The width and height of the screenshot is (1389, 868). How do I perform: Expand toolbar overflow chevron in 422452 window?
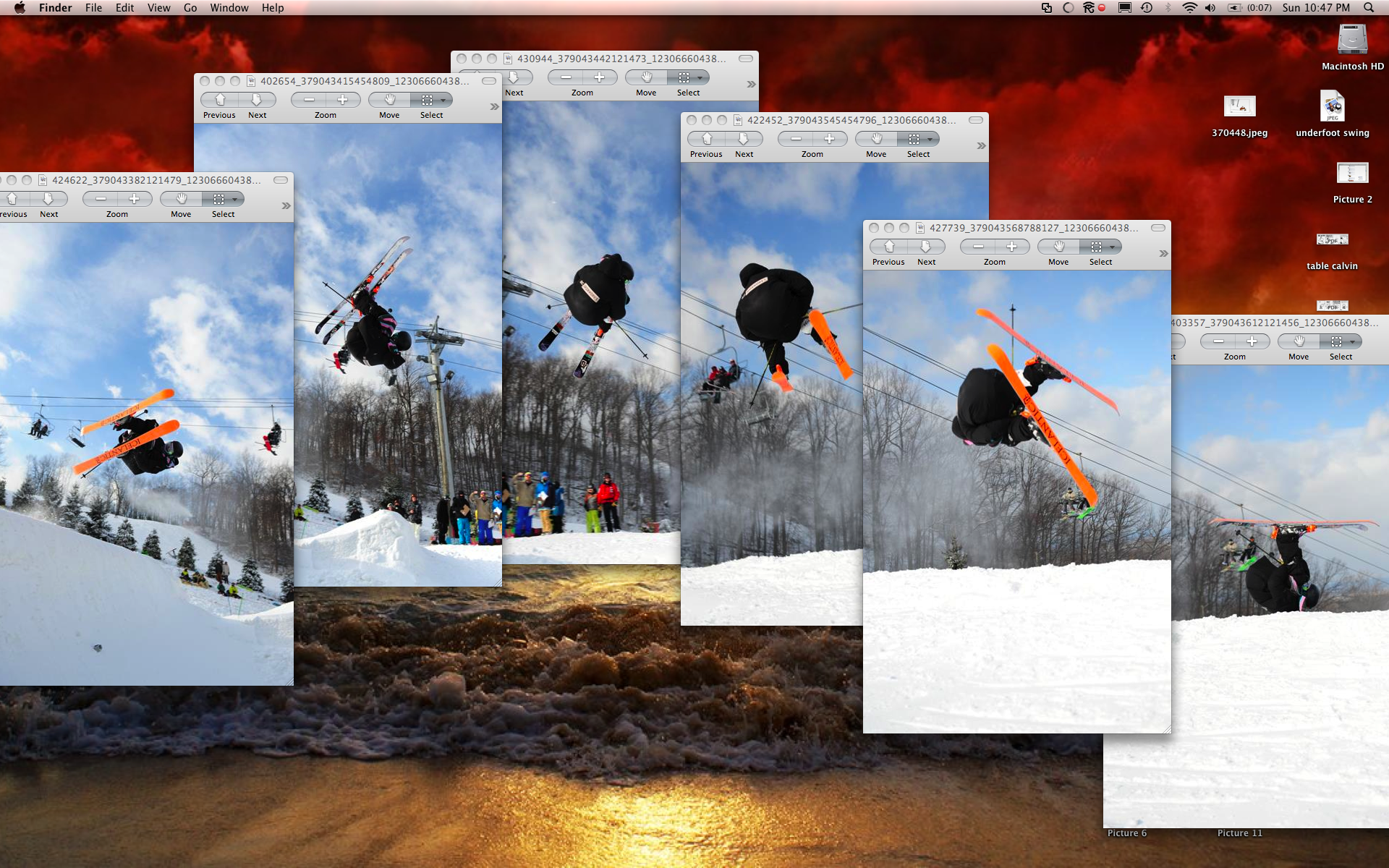981,145
